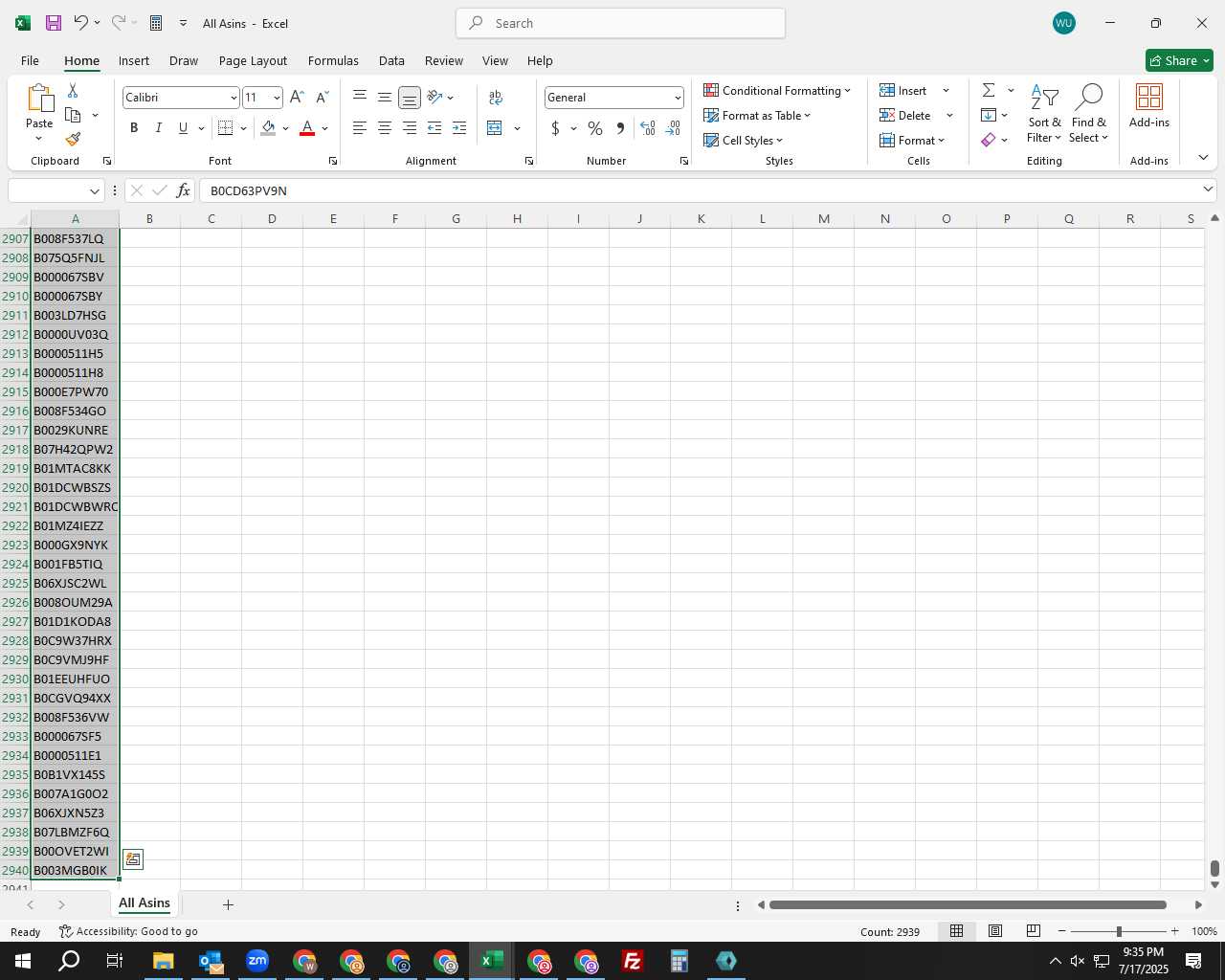Image resolution: width=1225 pixels, height=980 pixels.
Task: Open Add-ins from the ribbon
Action: click(1149, 105)
